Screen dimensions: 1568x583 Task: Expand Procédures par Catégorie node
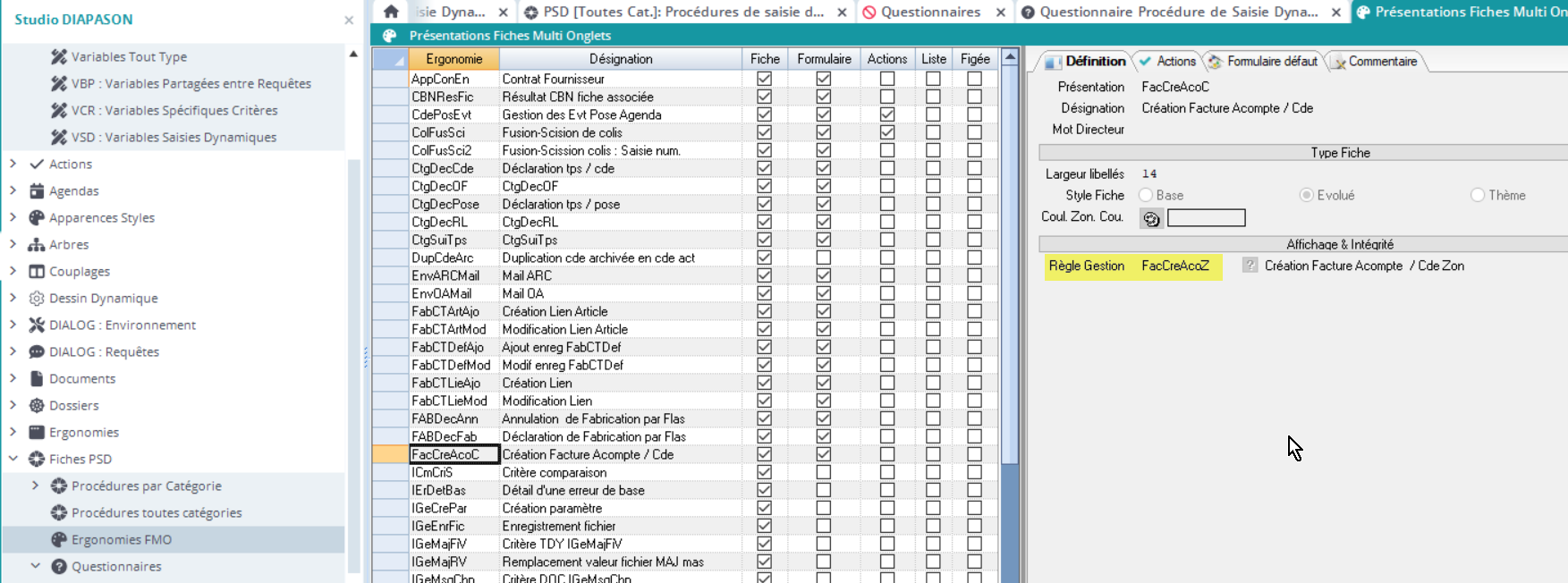coord(35,486)
